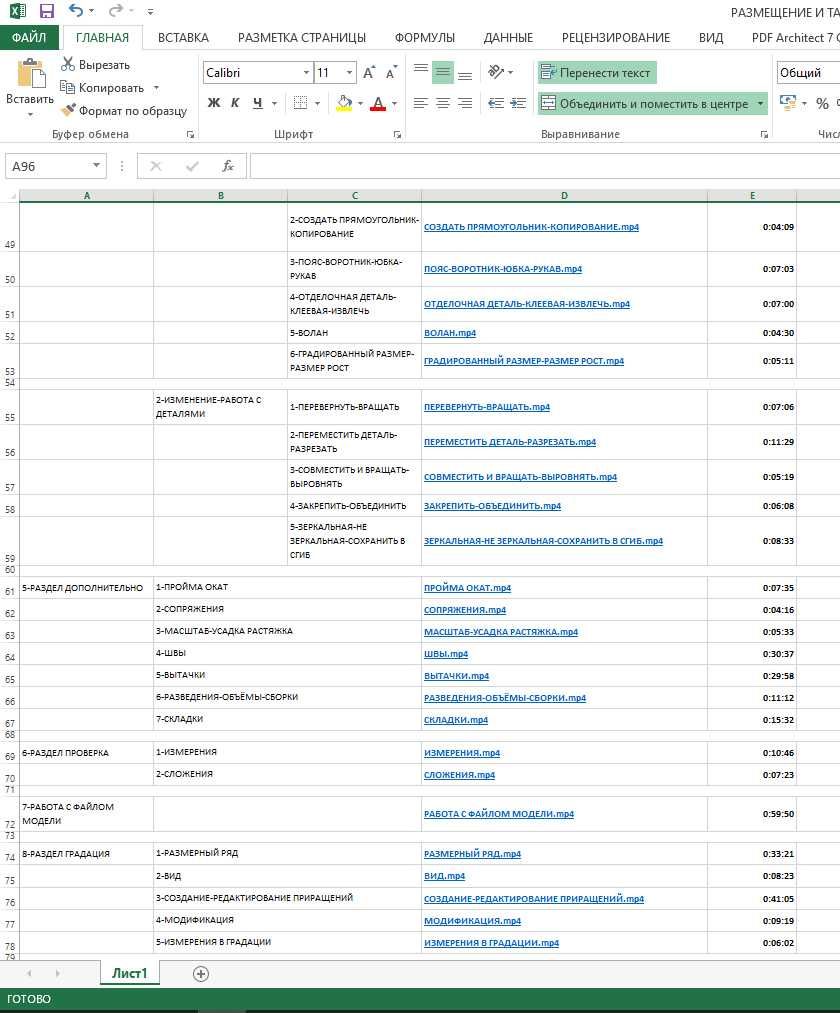This screenshot has height=1013, width=840.
Task: Toggle Перенести текст wrap text
Action: (597, 72)
